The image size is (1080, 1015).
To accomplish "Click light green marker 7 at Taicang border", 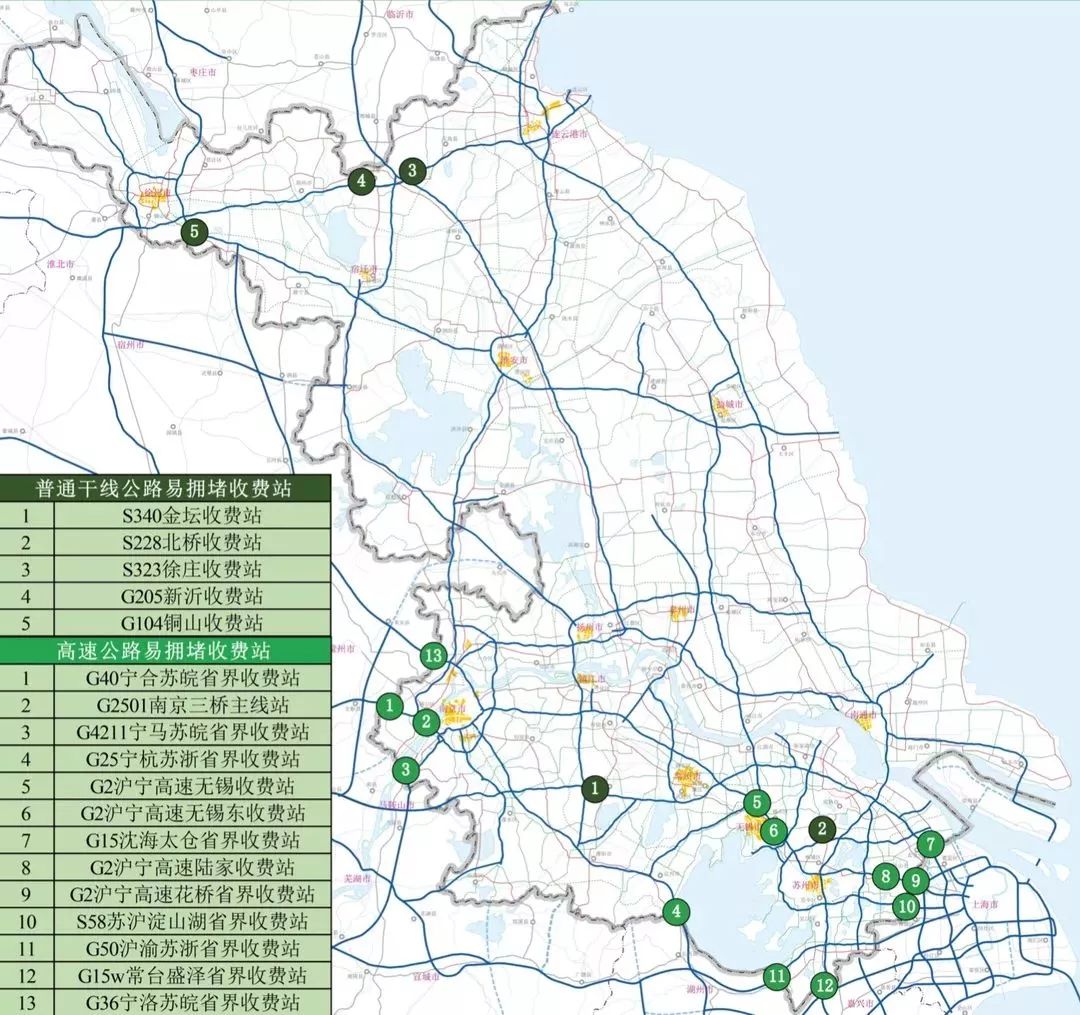I will click(x=930, y=844).
